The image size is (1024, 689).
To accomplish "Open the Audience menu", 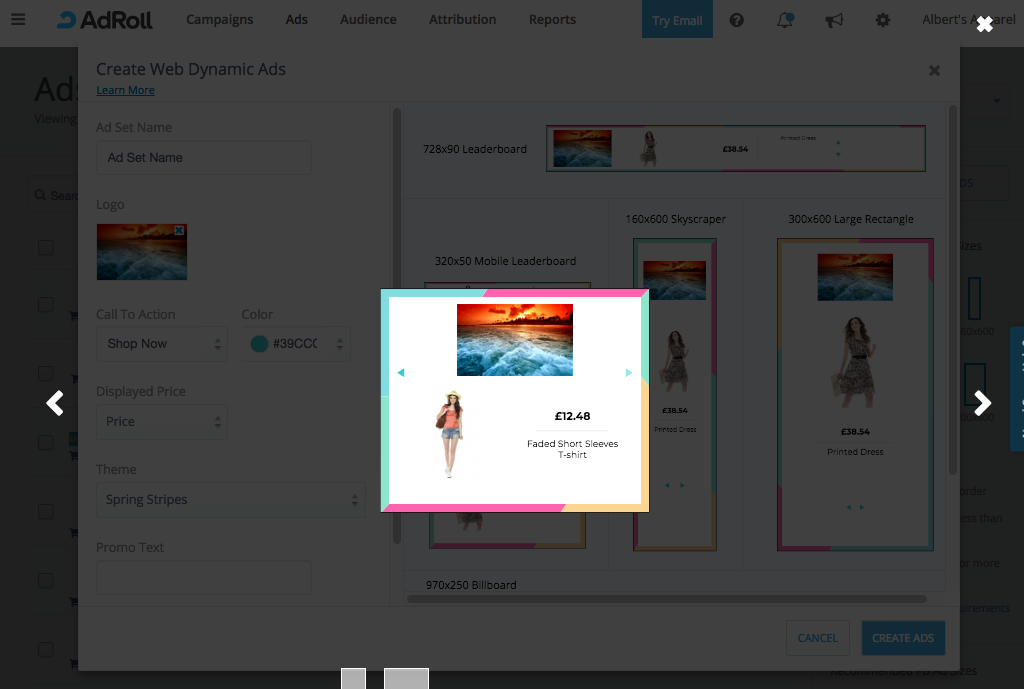I will pos(368,20).
